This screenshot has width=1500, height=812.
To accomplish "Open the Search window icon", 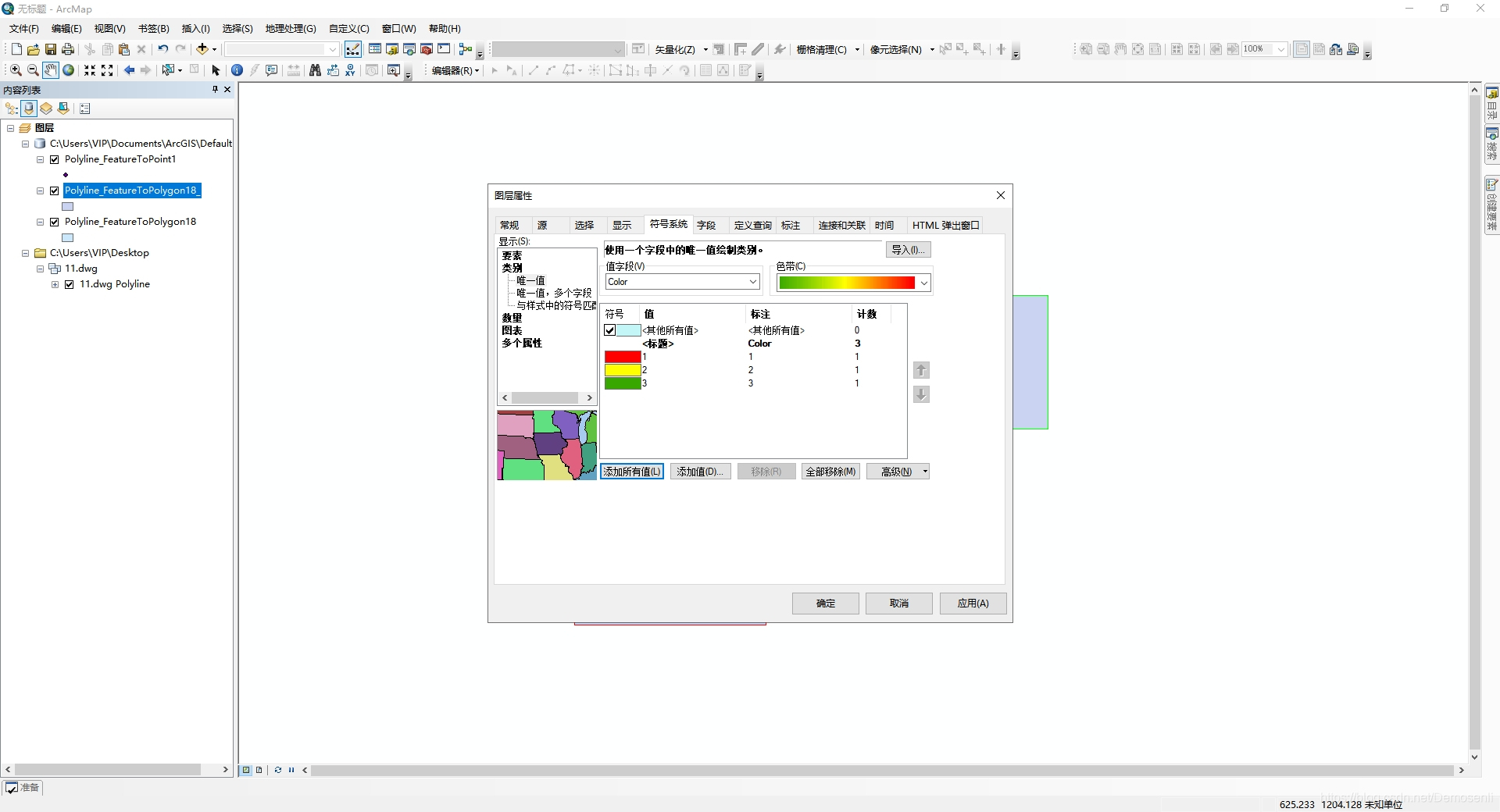I will [409, 49].
